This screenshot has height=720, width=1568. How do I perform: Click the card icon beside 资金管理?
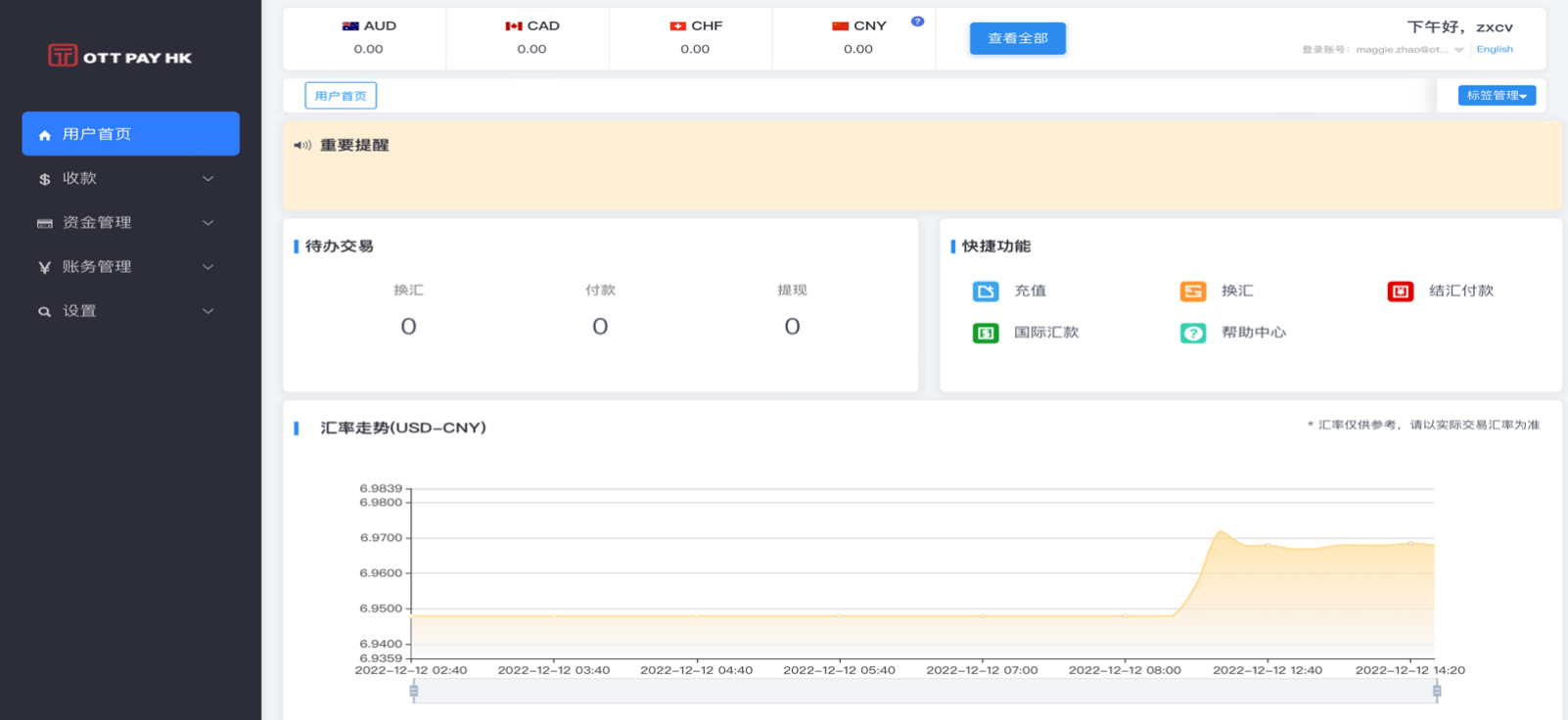[44, 223]
